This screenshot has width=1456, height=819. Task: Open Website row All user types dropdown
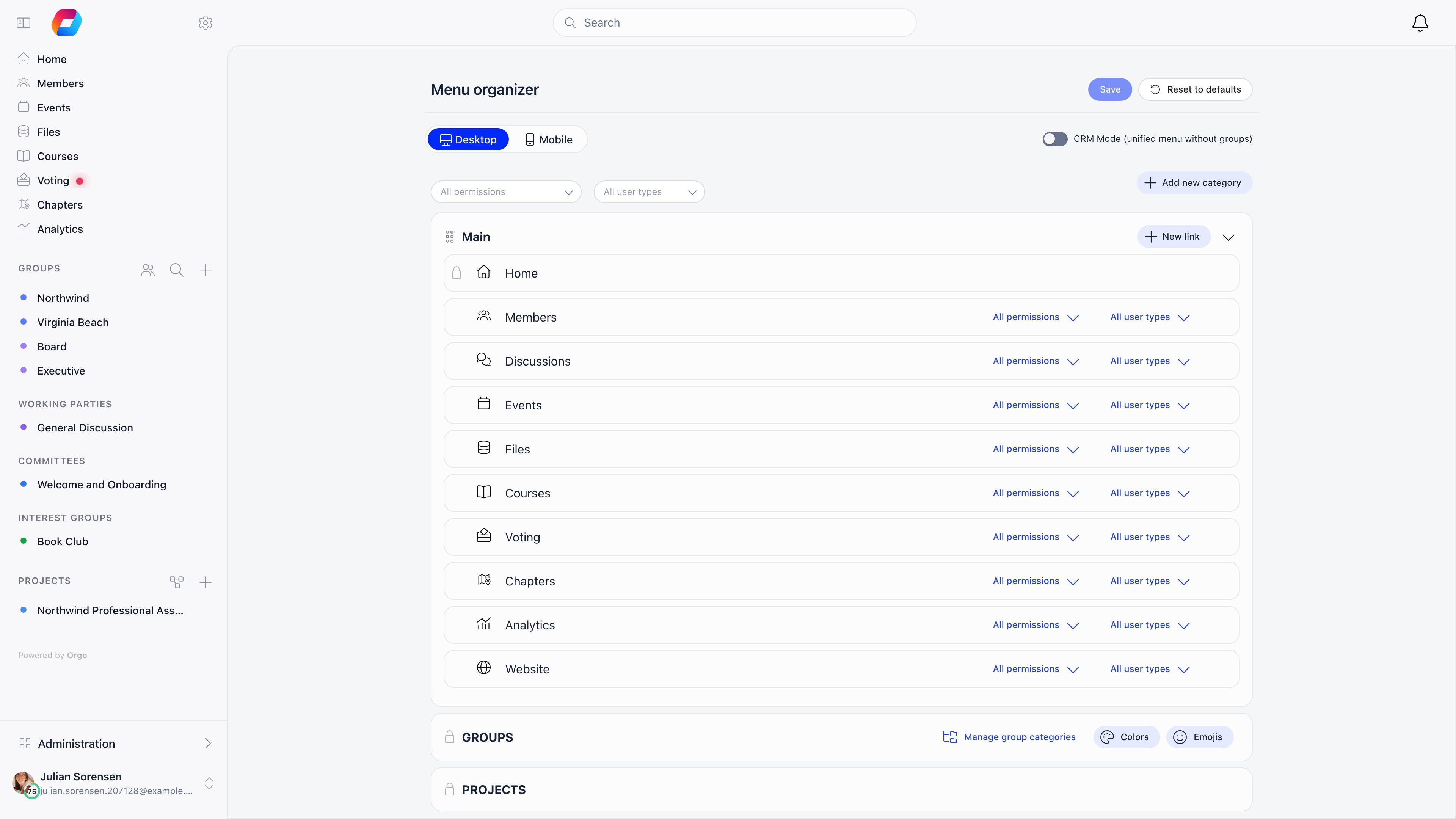pyautogui.click(x=1150, y=669)
